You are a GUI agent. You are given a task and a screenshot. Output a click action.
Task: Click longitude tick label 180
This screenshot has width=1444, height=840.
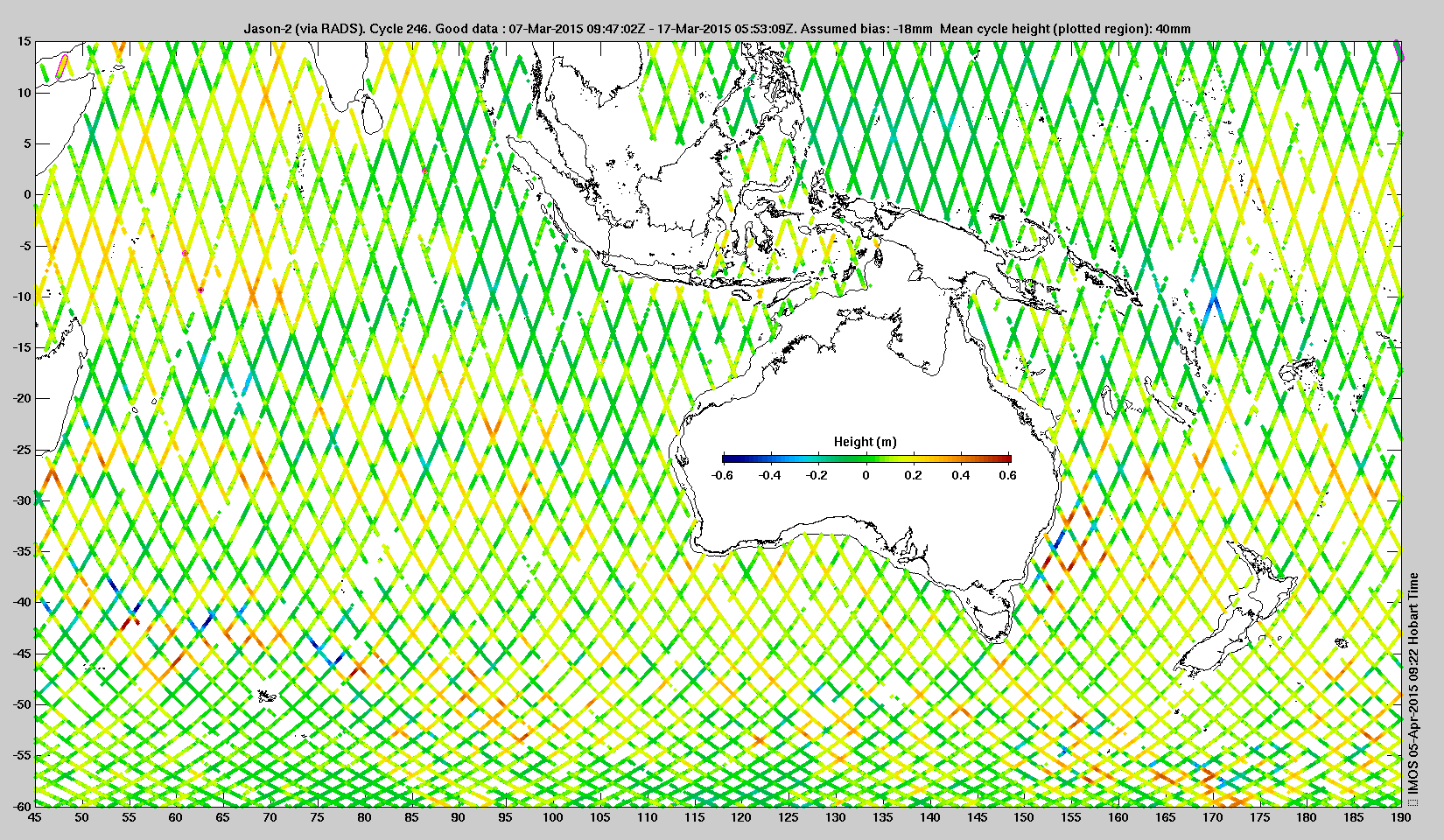point(1307,817)
